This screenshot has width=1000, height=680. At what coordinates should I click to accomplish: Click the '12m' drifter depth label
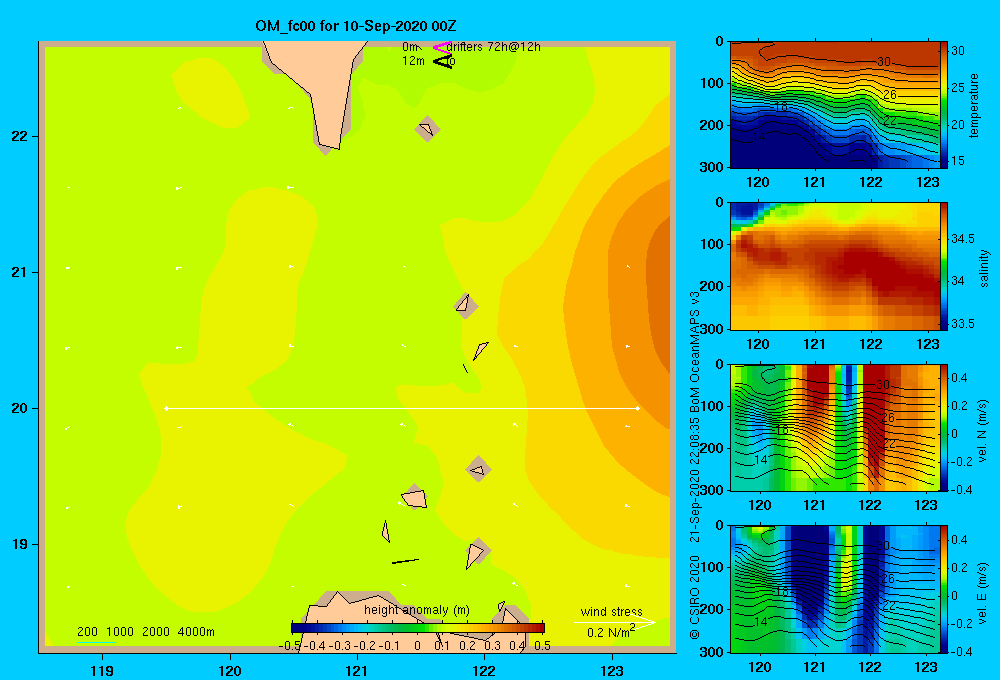(413, 61)
